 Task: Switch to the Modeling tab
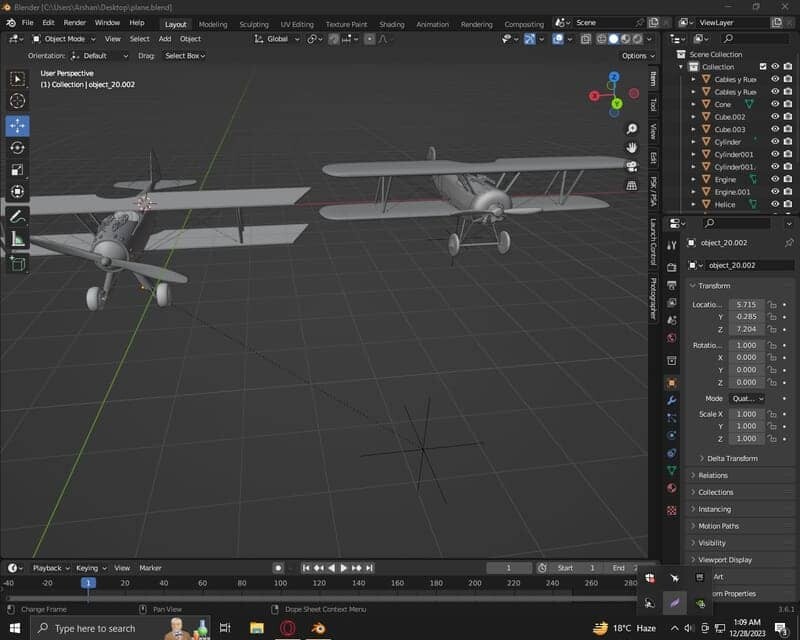[213, 24]
